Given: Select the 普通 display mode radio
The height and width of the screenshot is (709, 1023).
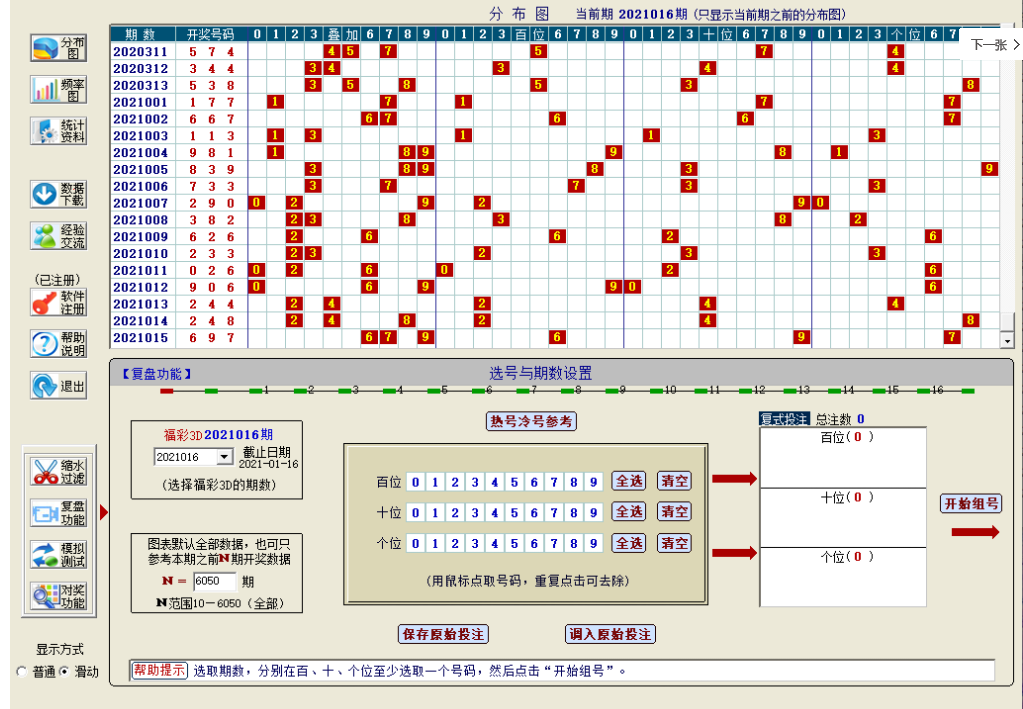Looking at the screenshot, I should (x=22, y=672).
